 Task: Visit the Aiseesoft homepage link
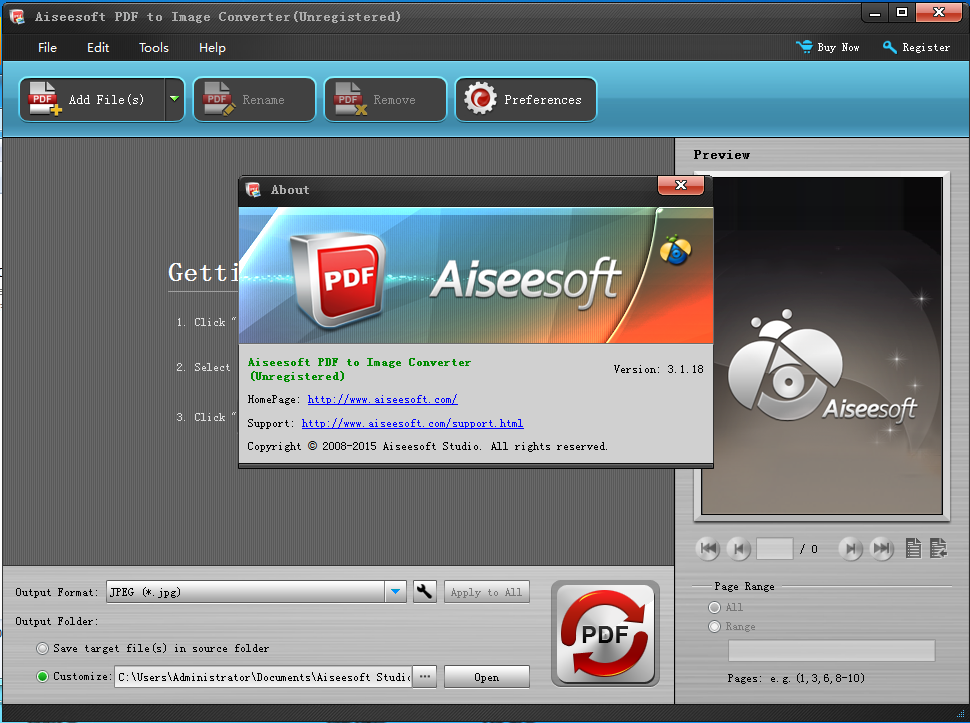tap(382, 400)
